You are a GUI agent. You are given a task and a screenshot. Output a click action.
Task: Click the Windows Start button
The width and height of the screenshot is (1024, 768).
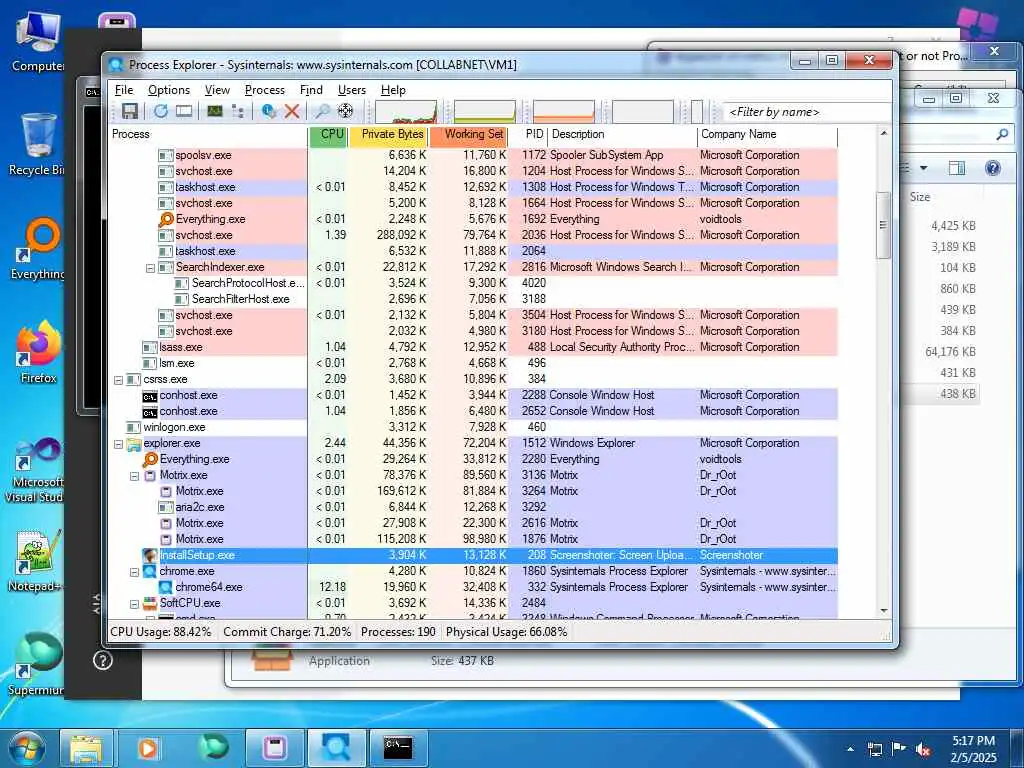pyautogui.click(x=27, y=748)
